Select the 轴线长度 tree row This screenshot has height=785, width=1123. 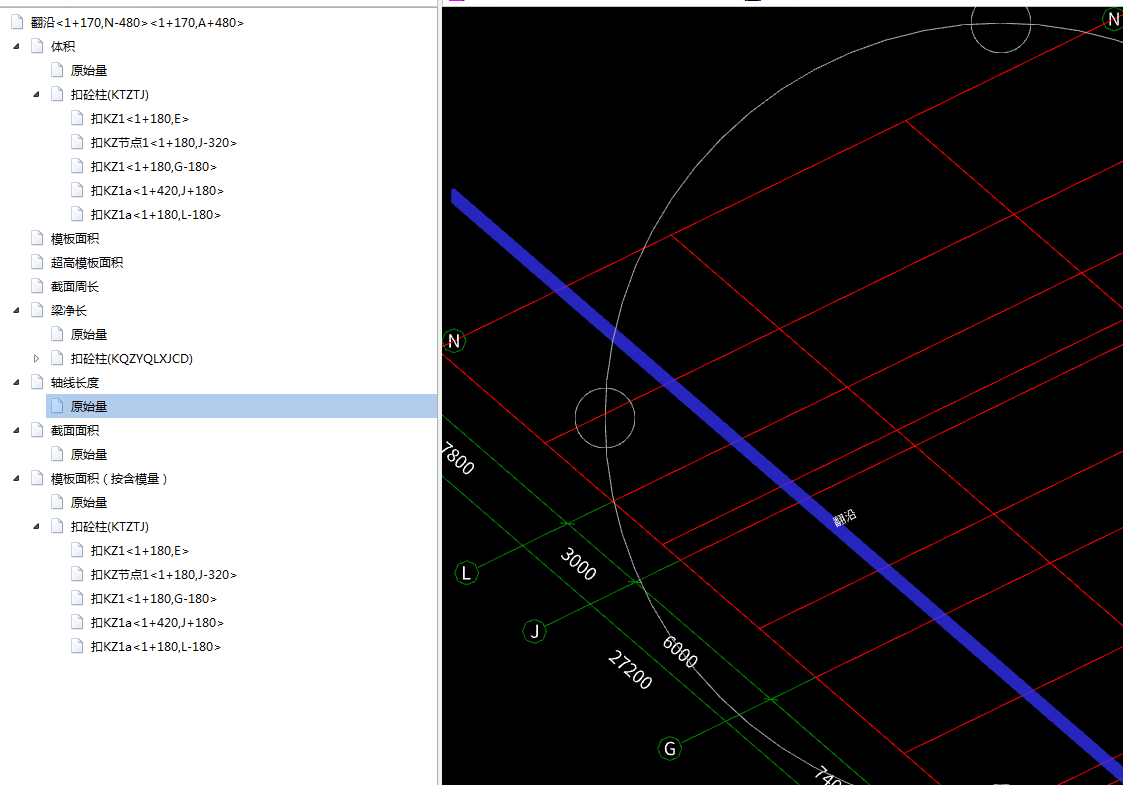click(74, 382)
